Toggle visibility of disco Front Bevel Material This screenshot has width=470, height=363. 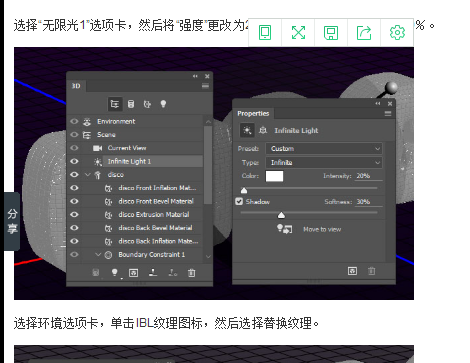click(74, 201)
